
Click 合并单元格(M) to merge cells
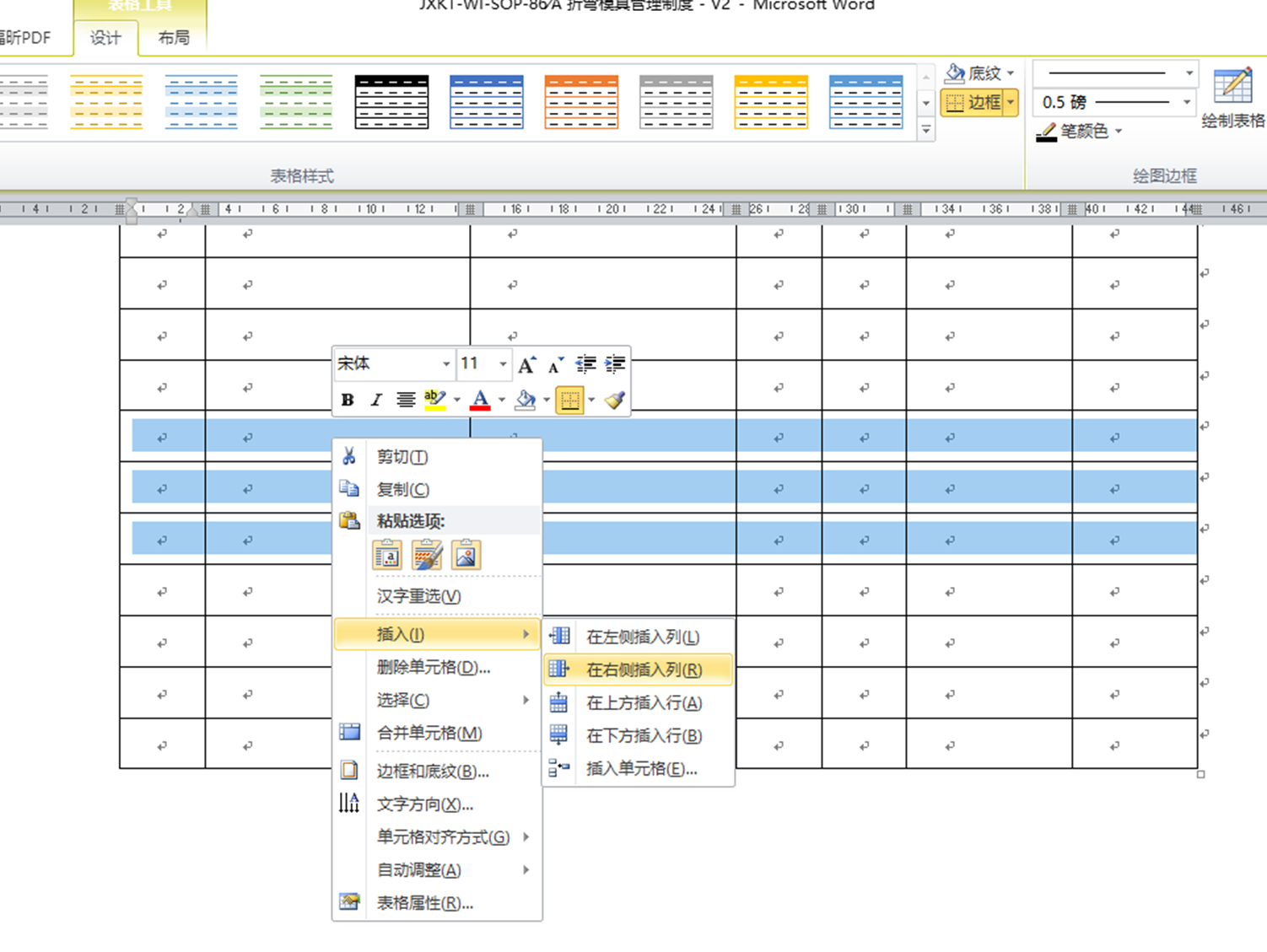click(x=437, y=733)
